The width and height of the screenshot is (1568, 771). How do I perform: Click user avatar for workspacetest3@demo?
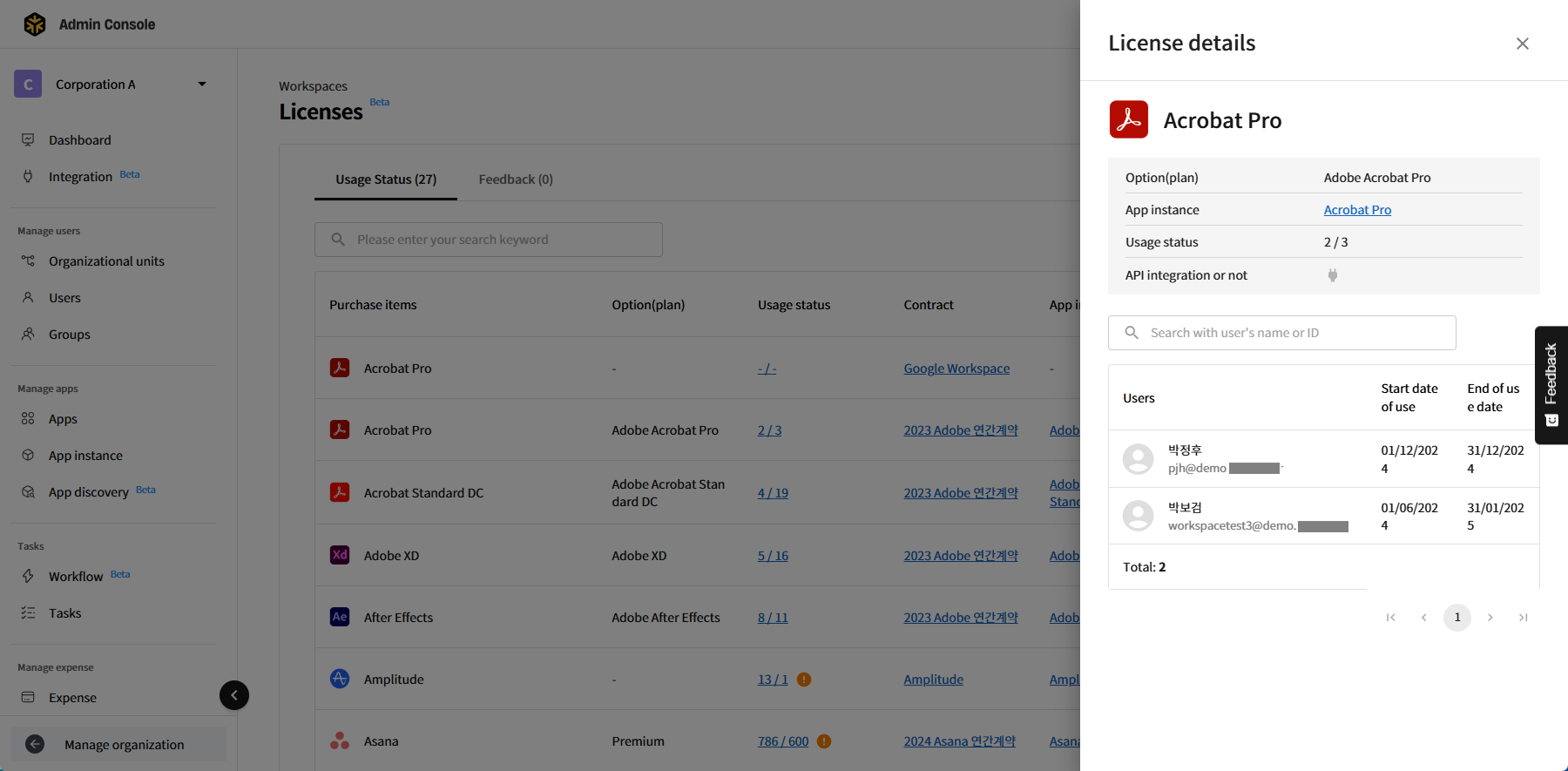(x=1138, y=516)
